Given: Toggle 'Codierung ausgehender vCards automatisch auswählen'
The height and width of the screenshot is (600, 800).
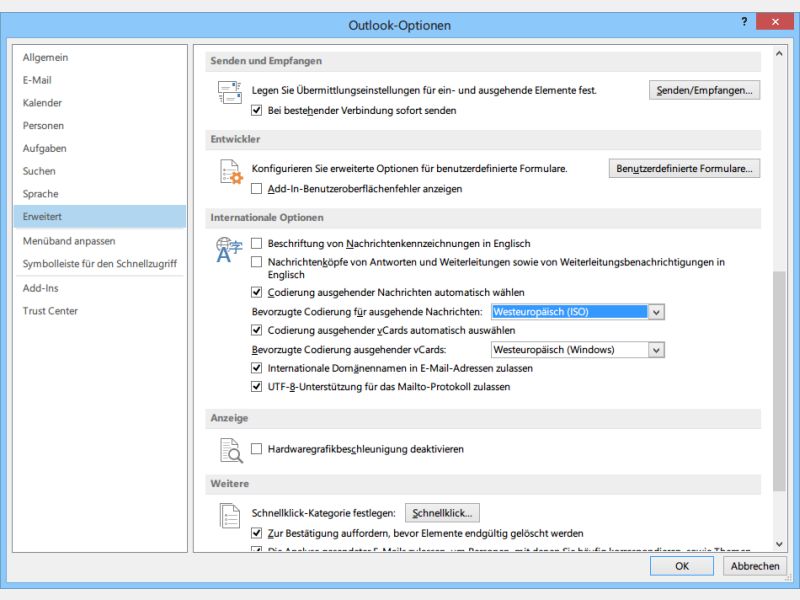Looking at the screenshot, I should click(257, 330).
